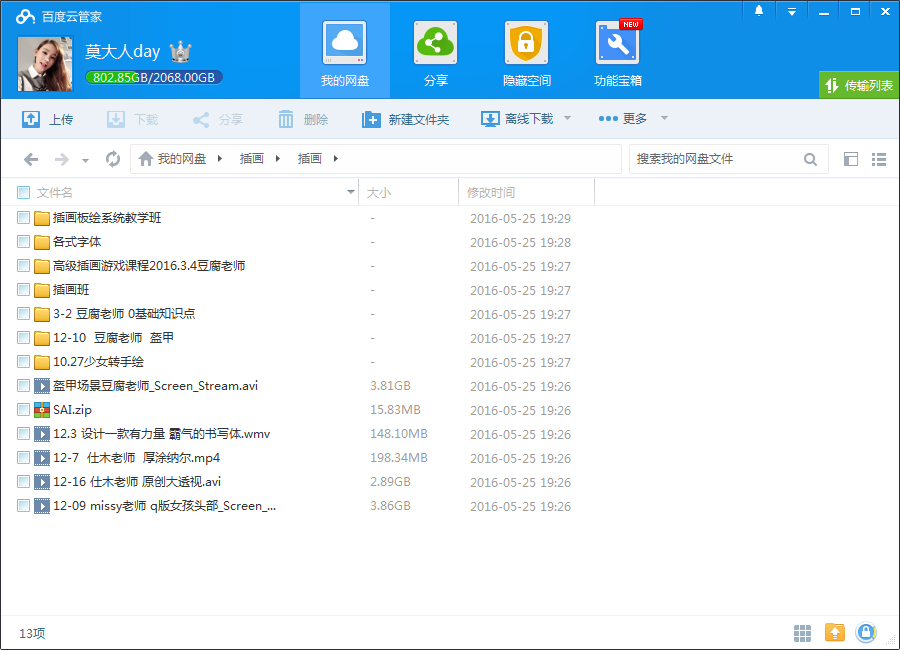900x650 pixels.
Task: Click the 下载 download button
Action: (x=132, y=119)
